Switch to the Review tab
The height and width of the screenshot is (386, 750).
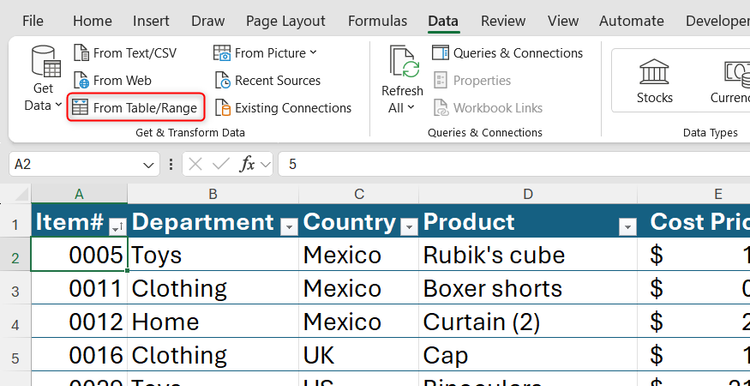pyautogui.click(x=503, y=21)
